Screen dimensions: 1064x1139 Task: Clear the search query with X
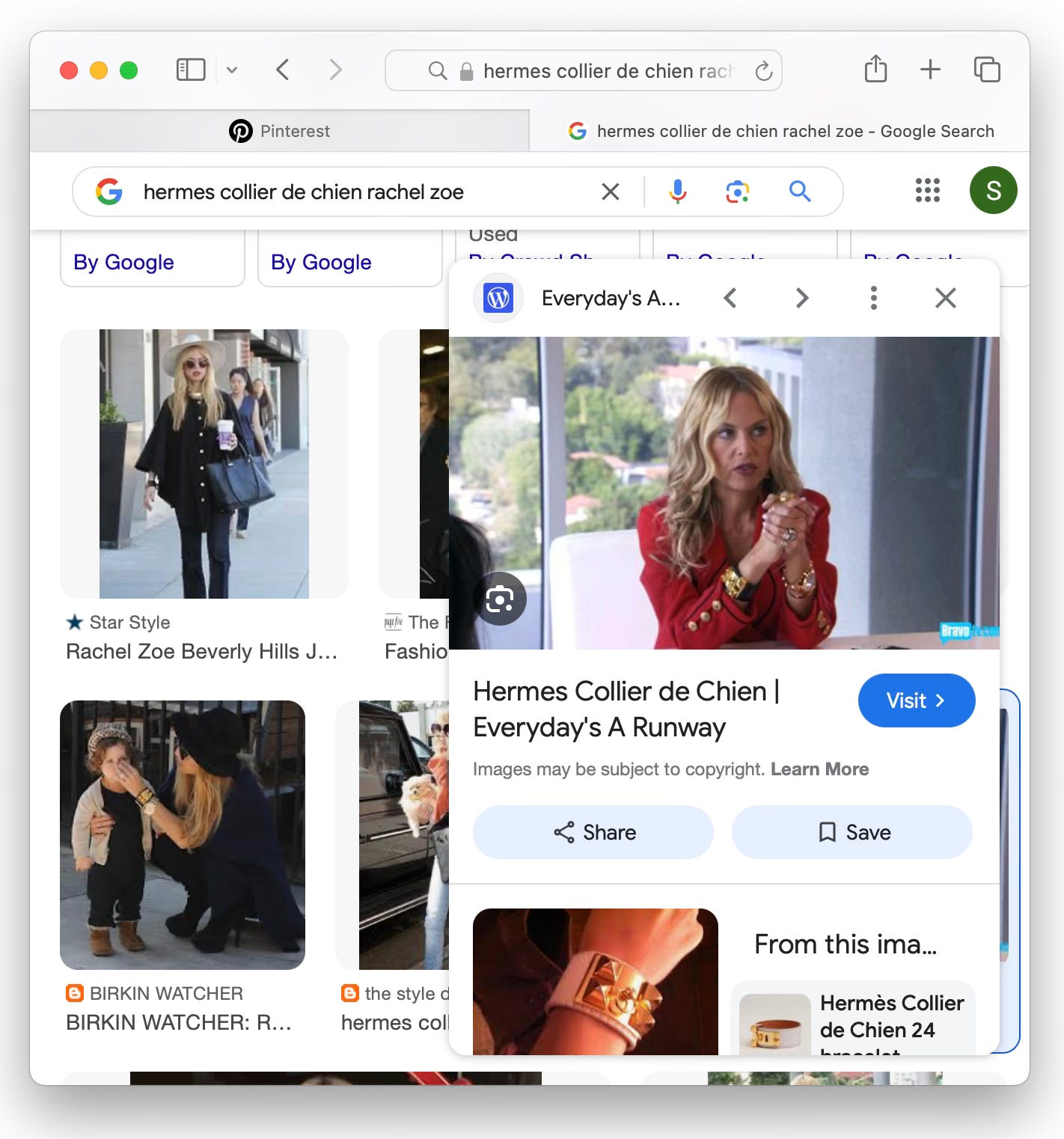[x=611, y=192]
